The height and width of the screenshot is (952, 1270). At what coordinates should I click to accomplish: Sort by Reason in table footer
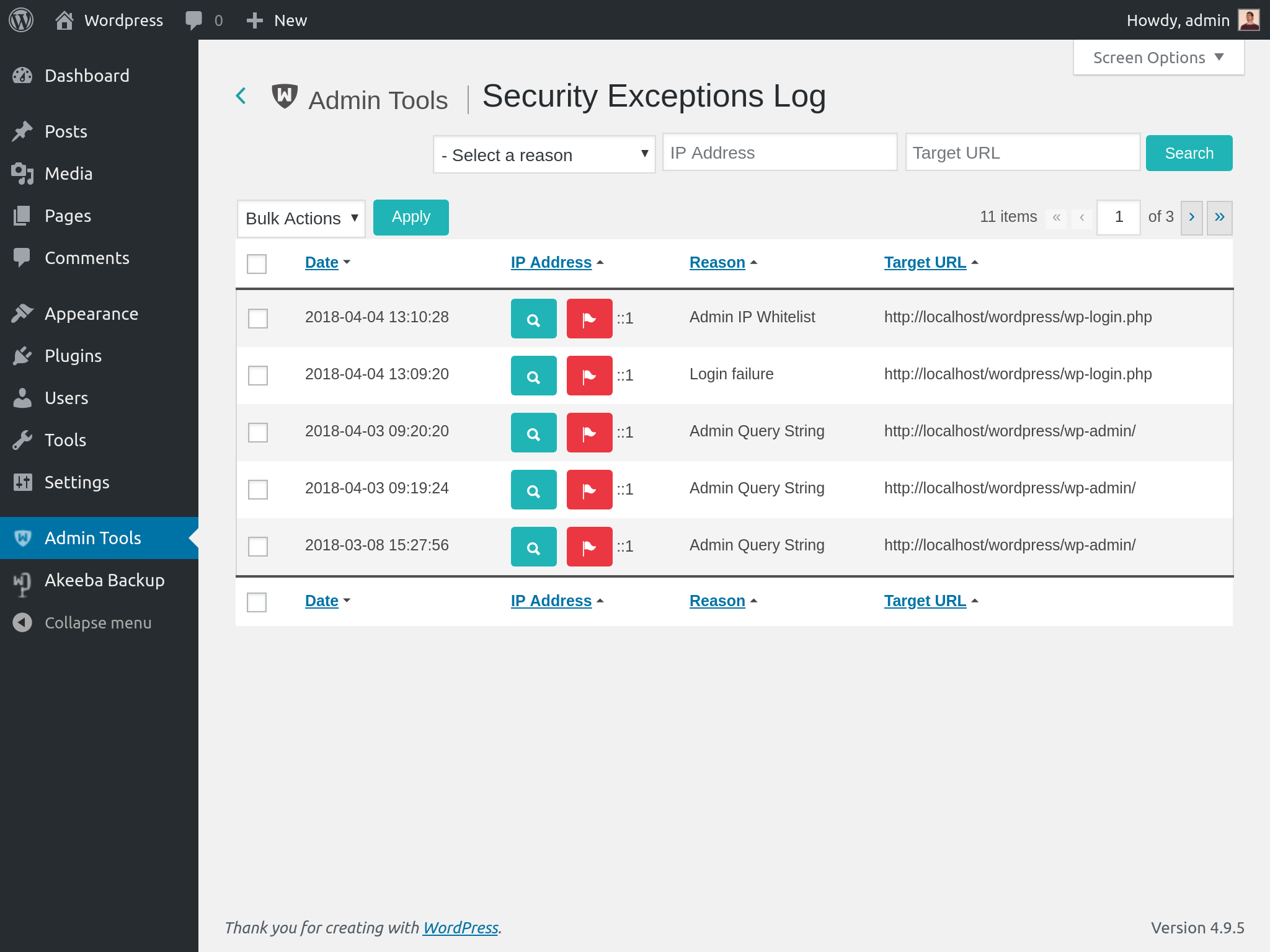click(717, 601)
